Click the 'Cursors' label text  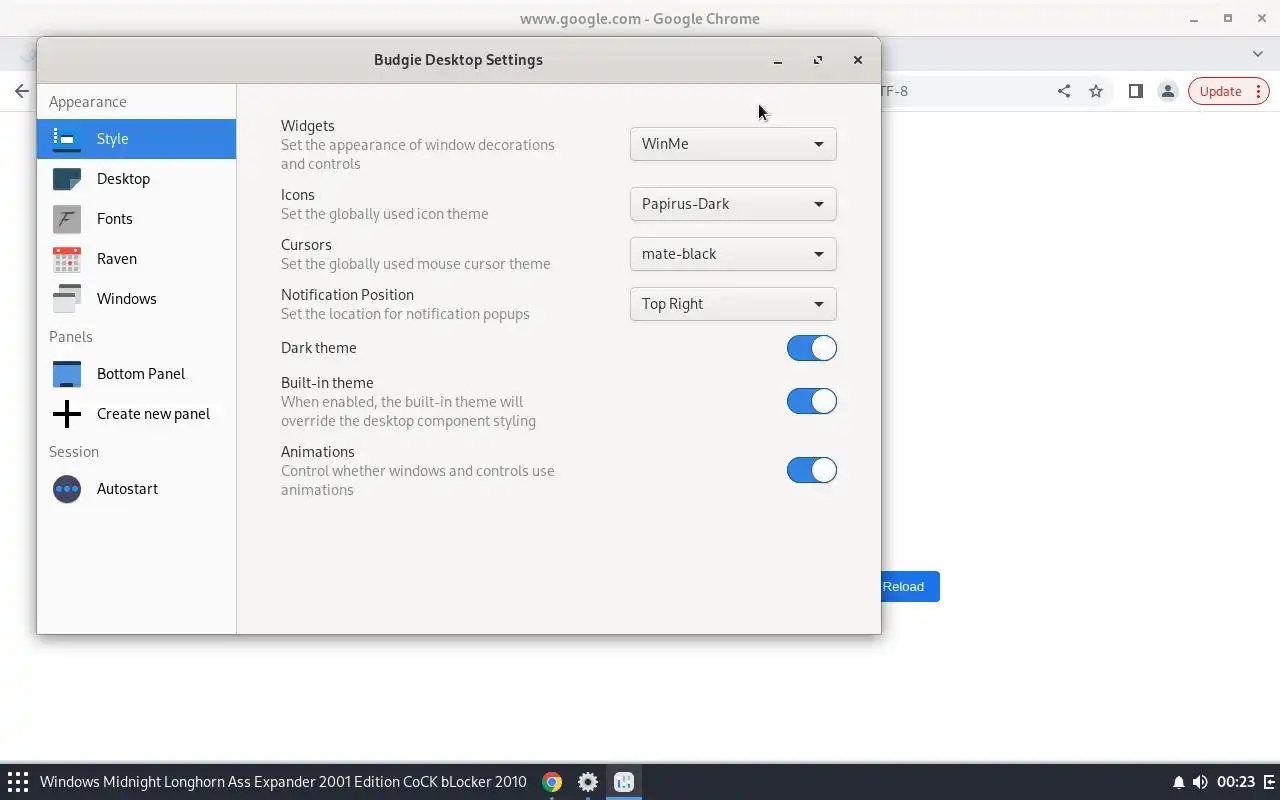pyautogui.click(x=306, y=245)
